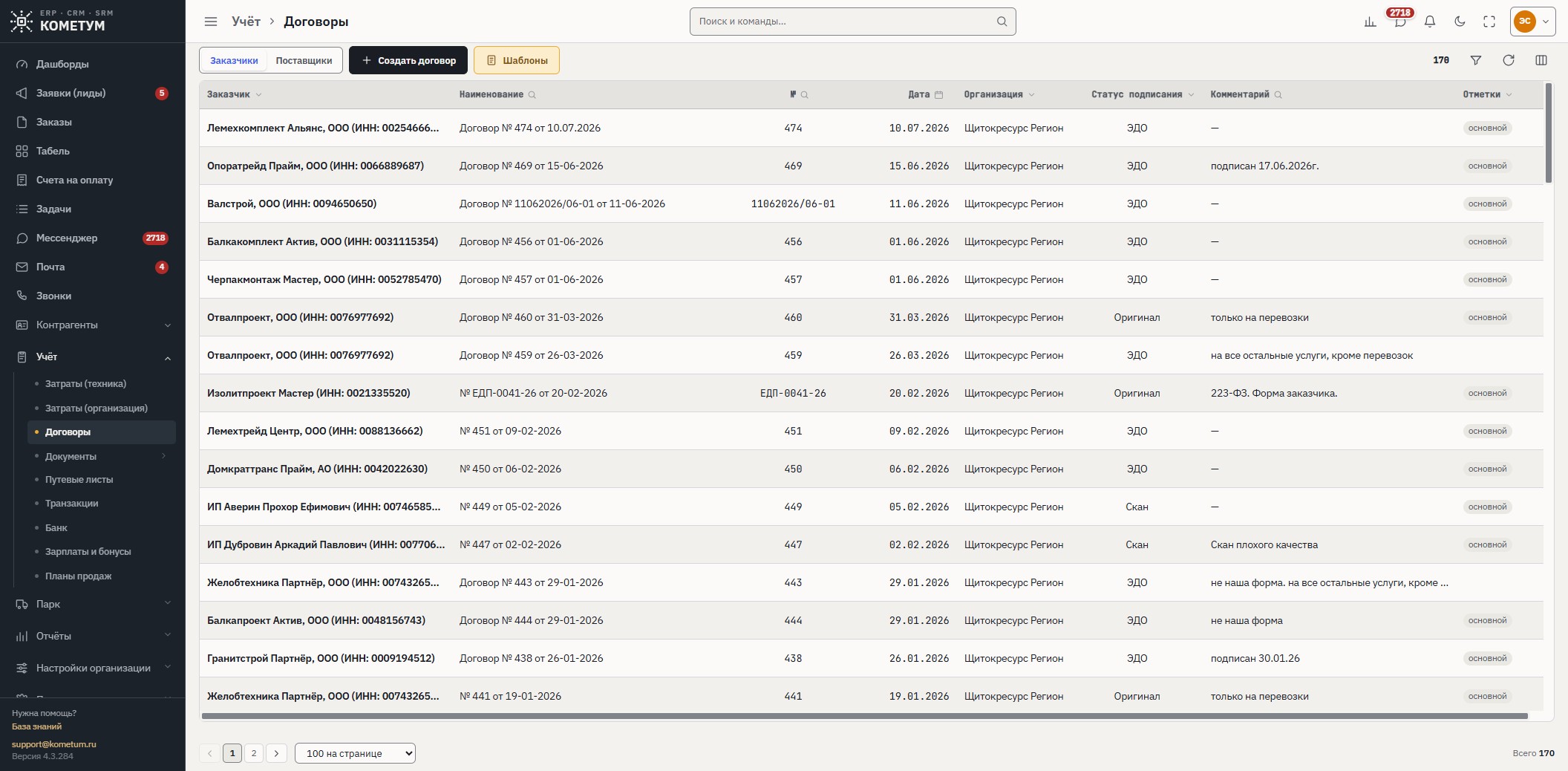The height and width of the screenshot is (771, 1568).
Task: Search within the contract number column
Action: pos(804,94)
